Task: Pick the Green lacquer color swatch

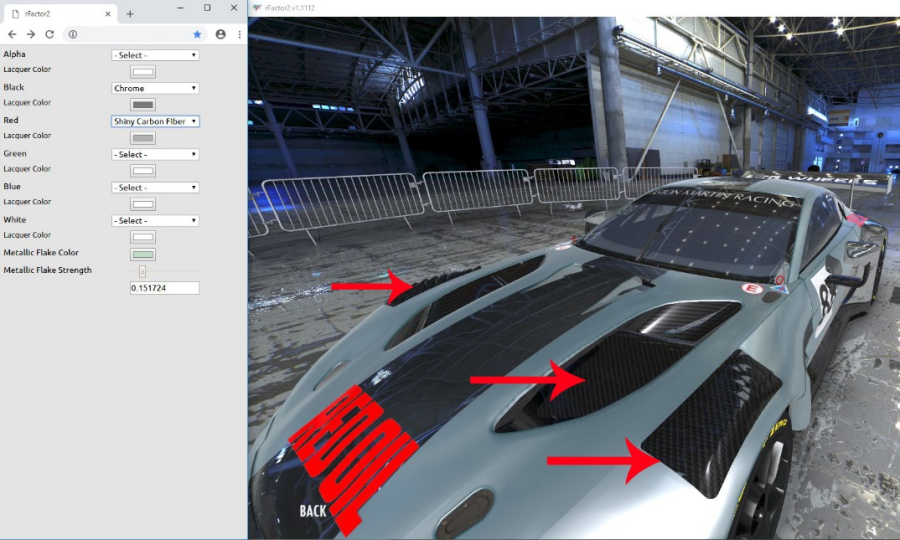Action: [x=143, y=171]
